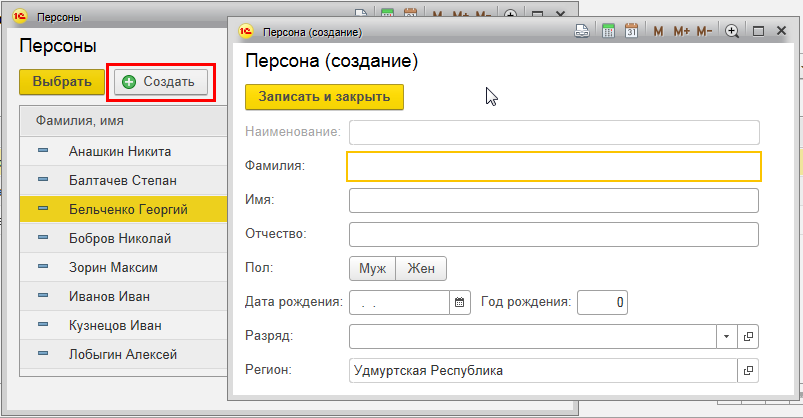Select Бобров Николай in the list
Viewport: 803px width, 418px height.
pos(123,238)
